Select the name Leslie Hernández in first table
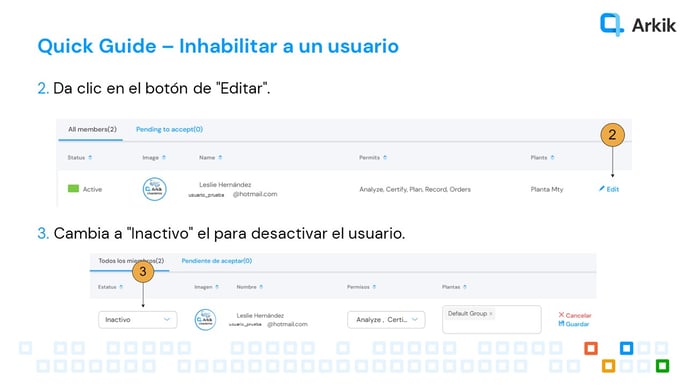The image size is (688, 387). tap(225, 185)
